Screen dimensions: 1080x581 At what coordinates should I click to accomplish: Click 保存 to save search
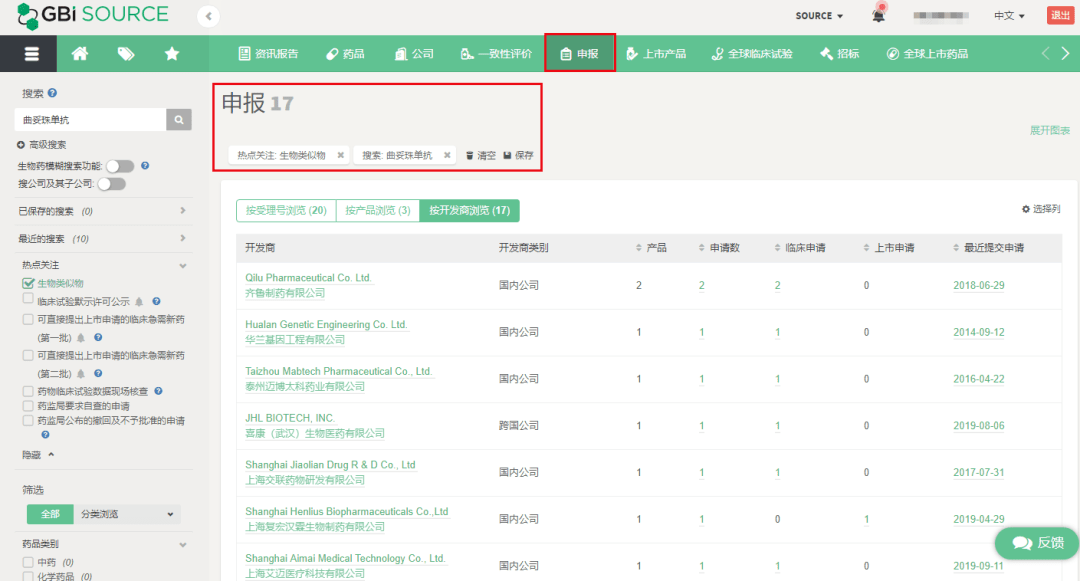click(518, 156)
